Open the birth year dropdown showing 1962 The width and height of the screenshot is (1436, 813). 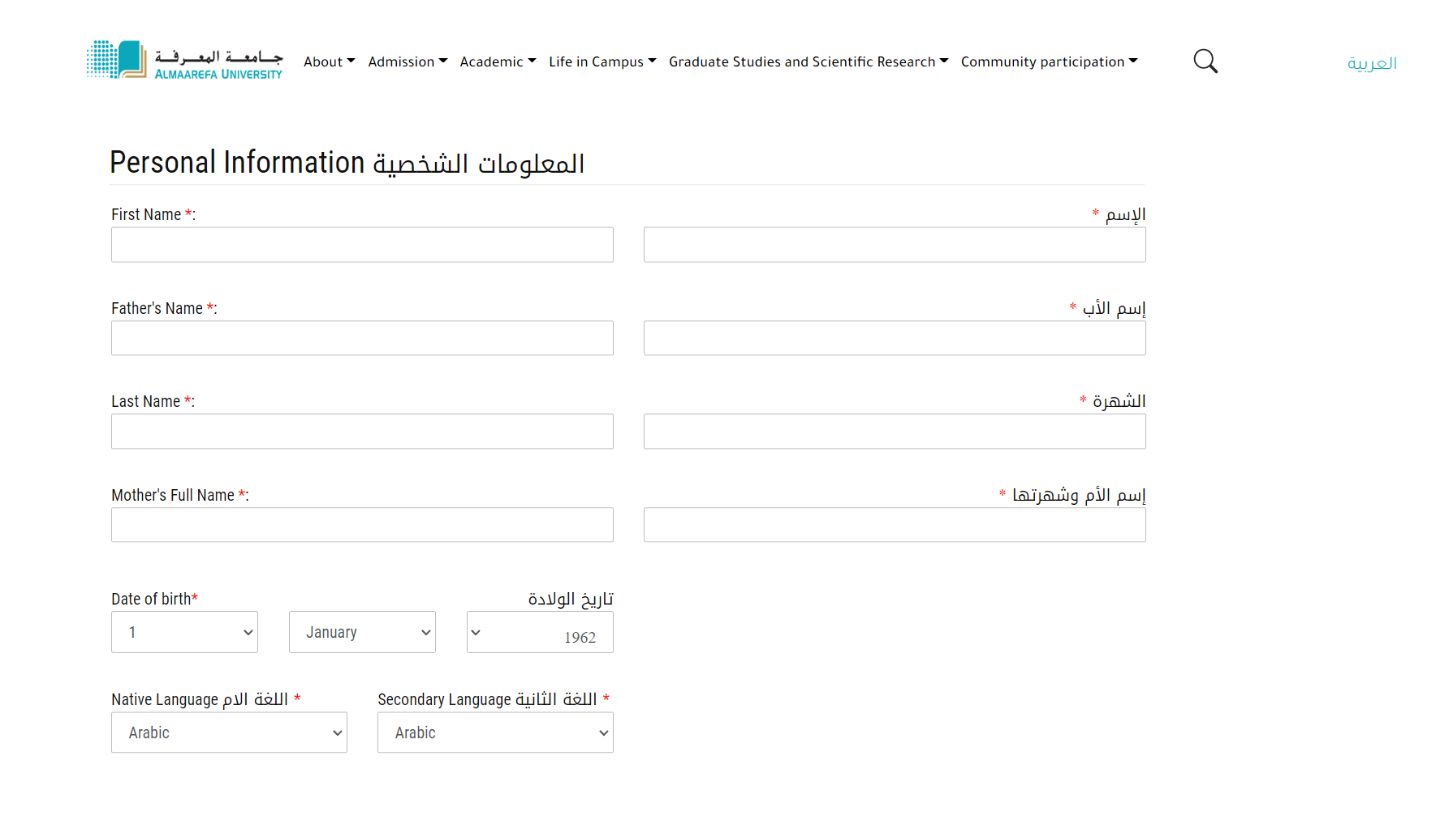pos(540,633)
